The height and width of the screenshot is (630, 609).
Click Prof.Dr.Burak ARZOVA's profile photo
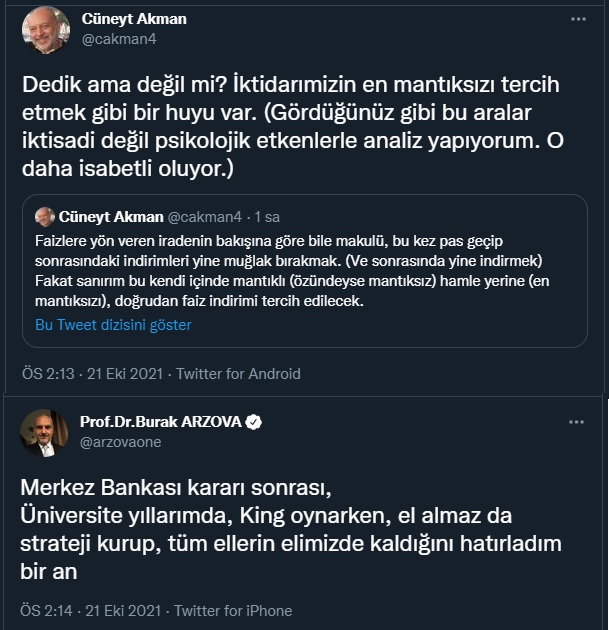pos(45,432)
